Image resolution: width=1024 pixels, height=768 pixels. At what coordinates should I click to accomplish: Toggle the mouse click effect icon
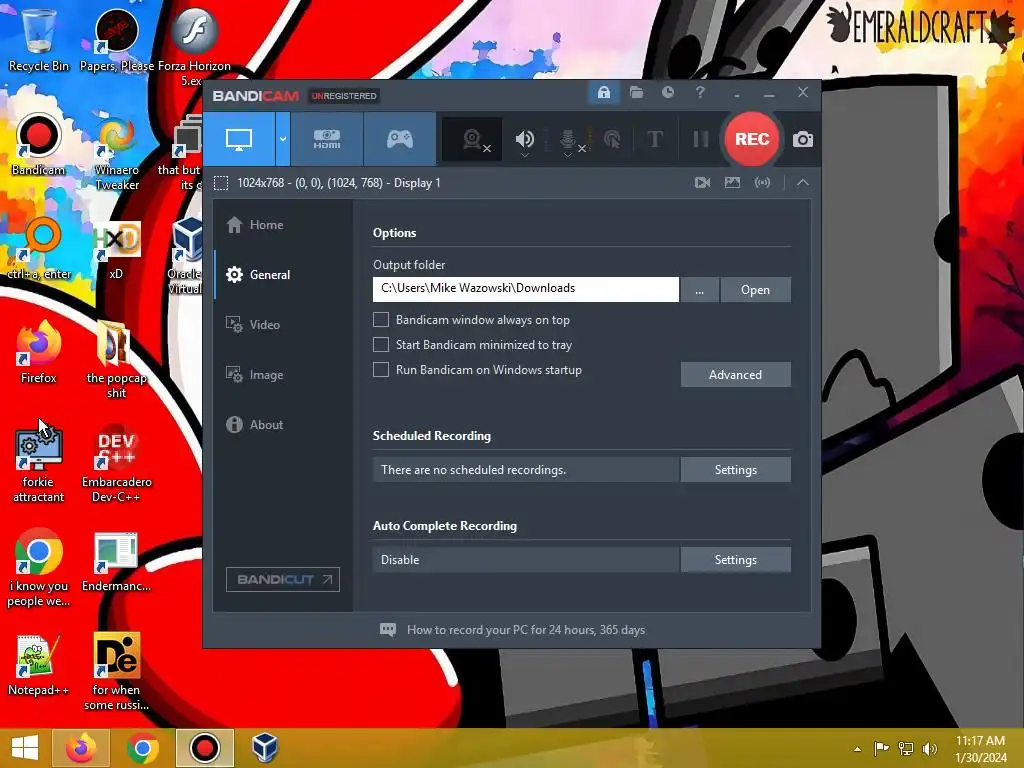pos(612,139)
